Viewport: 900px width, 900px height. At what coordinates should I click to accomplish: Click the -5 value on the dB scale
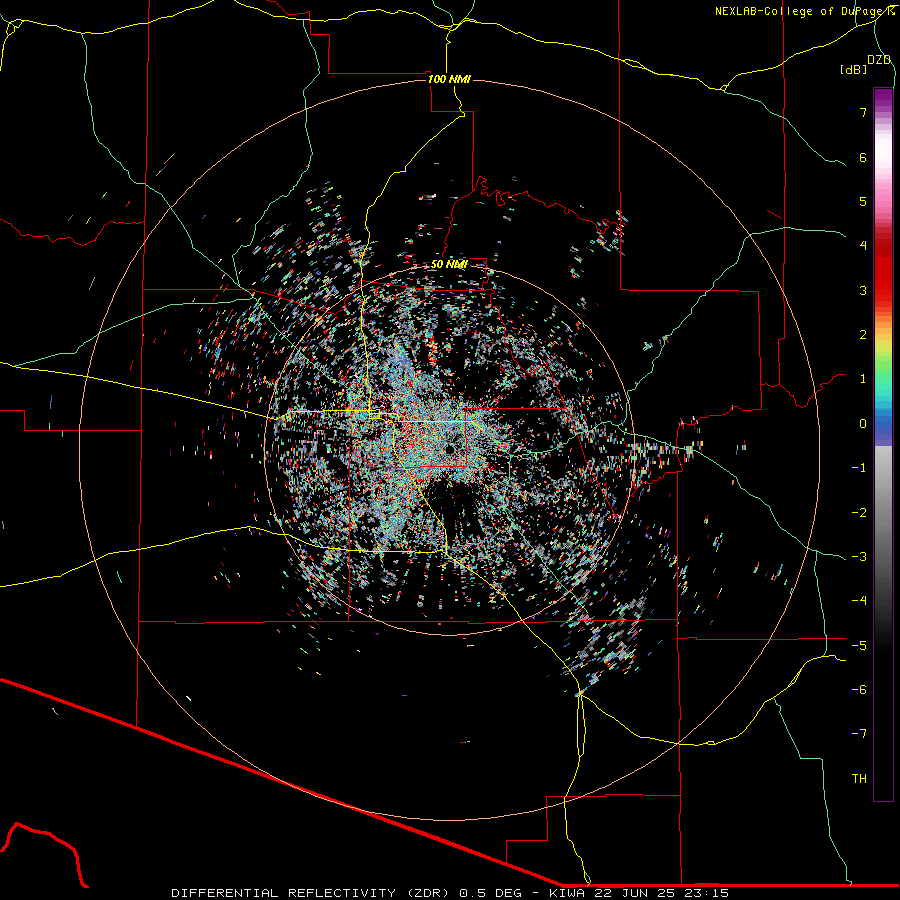859,646
